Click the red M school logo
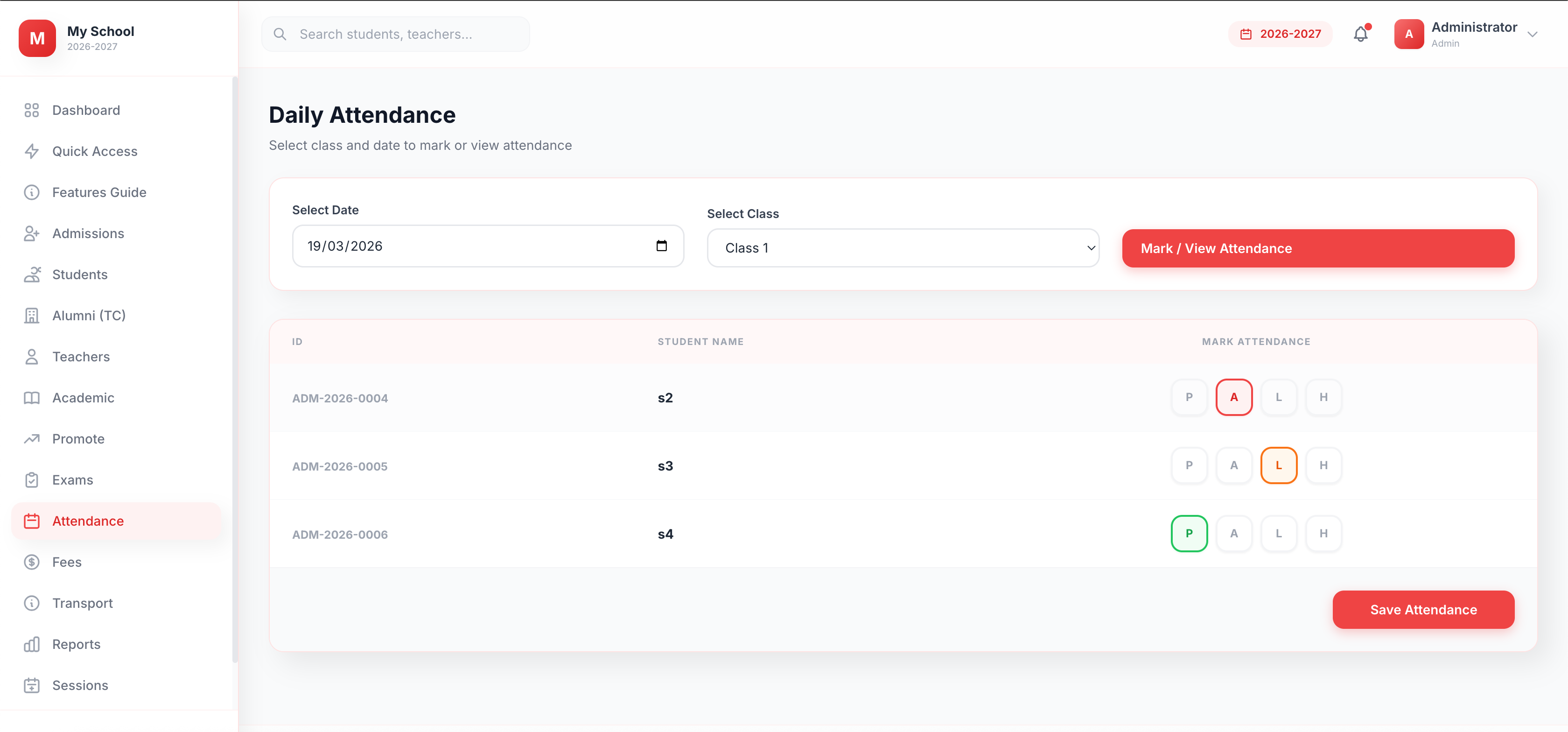 (x=37, y=38)
